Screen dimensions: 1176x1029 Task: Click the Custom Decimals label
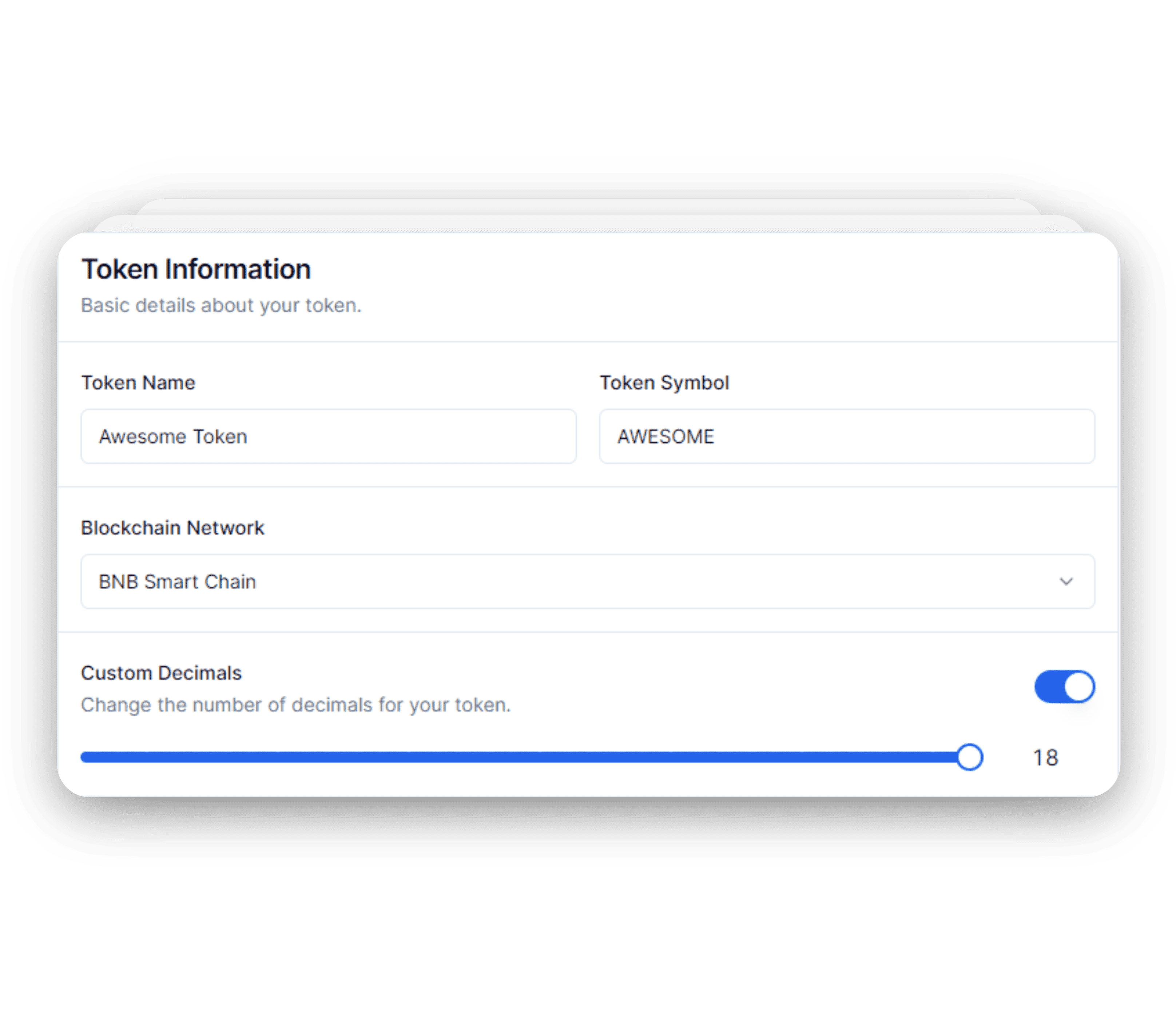point(161,673)
